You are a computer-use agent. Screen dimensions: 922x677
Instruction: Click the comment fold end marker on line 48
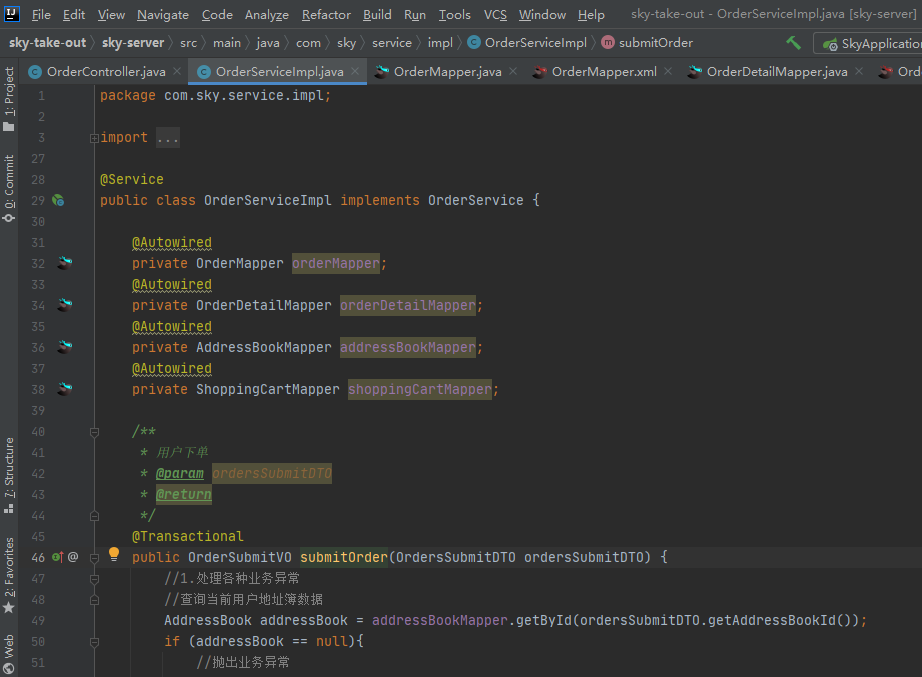point(94,600)
